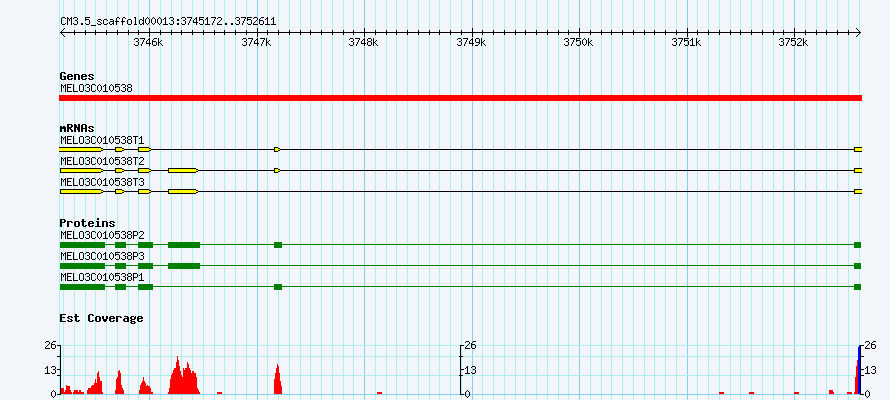Click the small red coverage mark near 3748.1k
Image resolution: width=890 pixels, height=400 pixels.
click(x=379, y=393)
